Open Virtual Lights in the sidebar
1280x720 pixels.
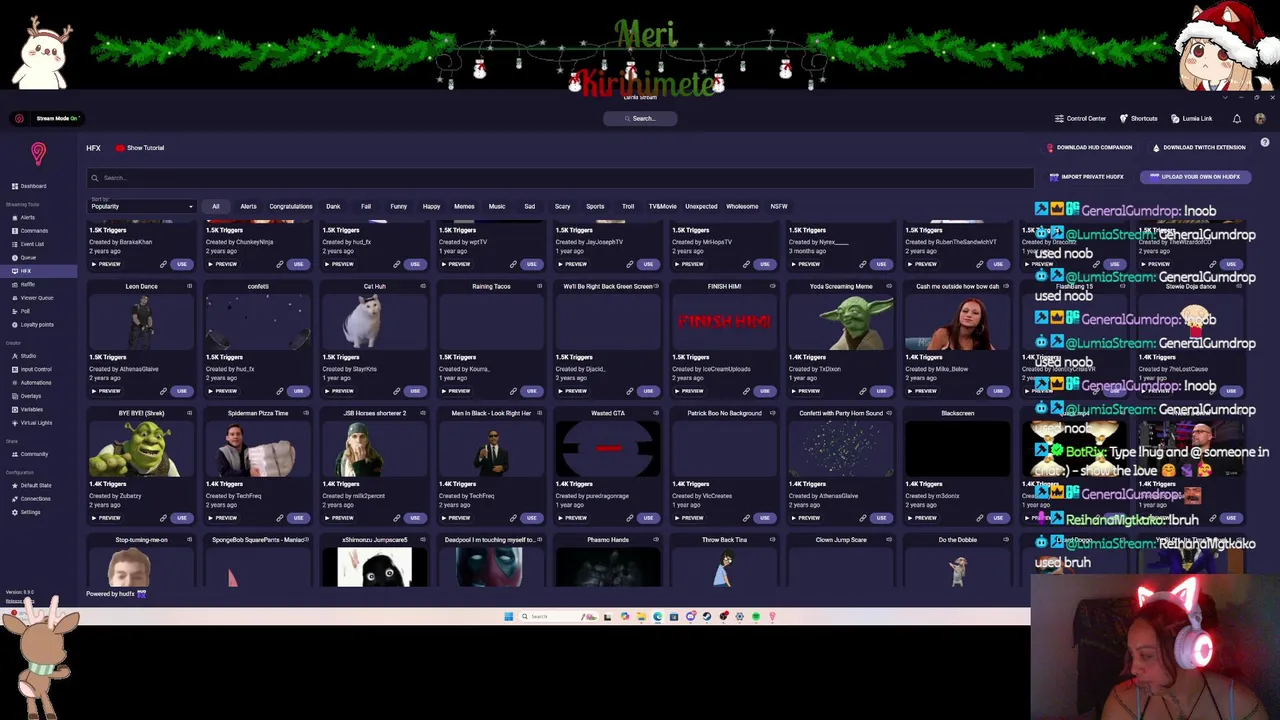point(39,423)
